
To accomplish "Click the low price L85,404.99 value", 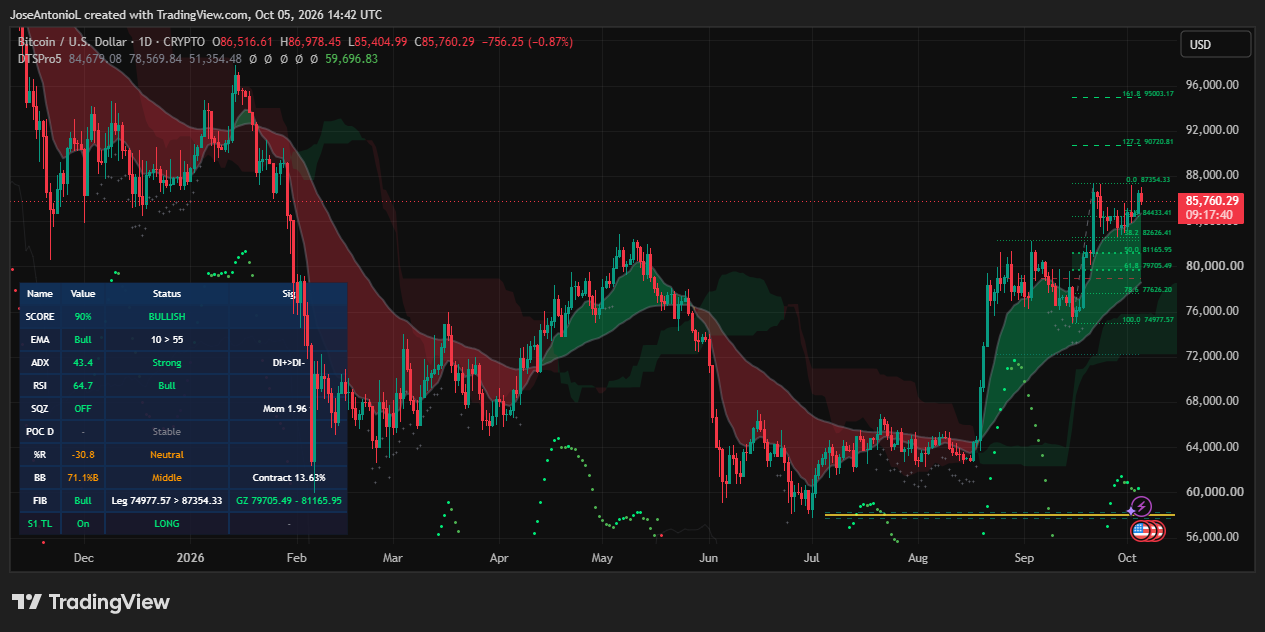I will (378, 42).
